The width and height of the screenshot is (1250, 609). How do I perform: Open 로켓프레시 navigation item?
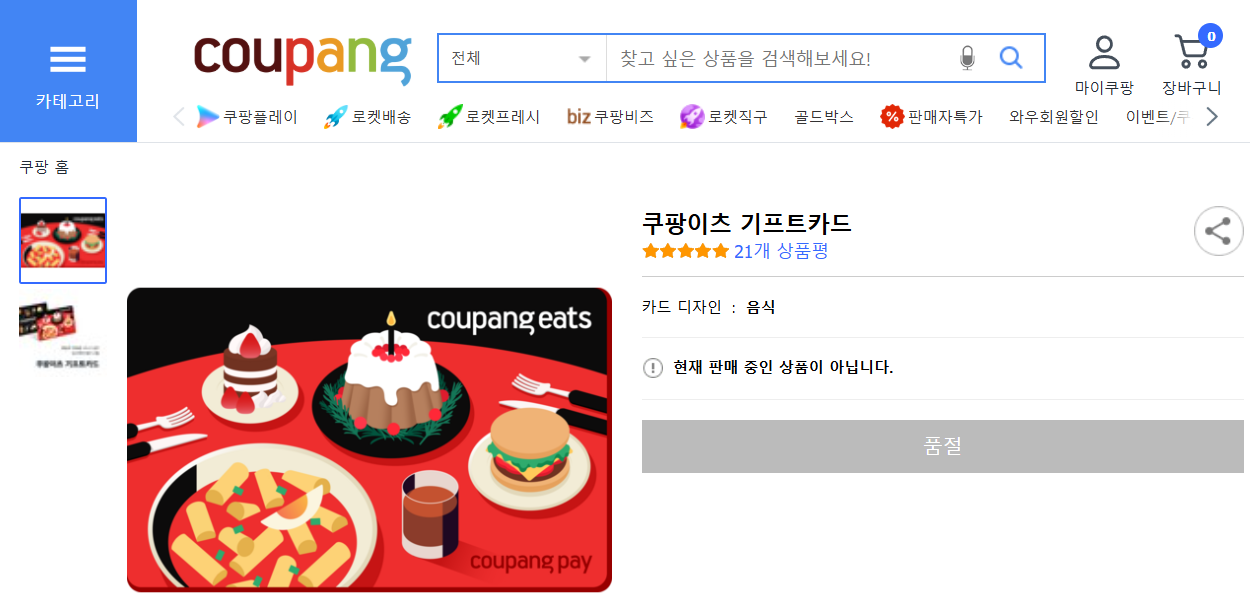489,117
